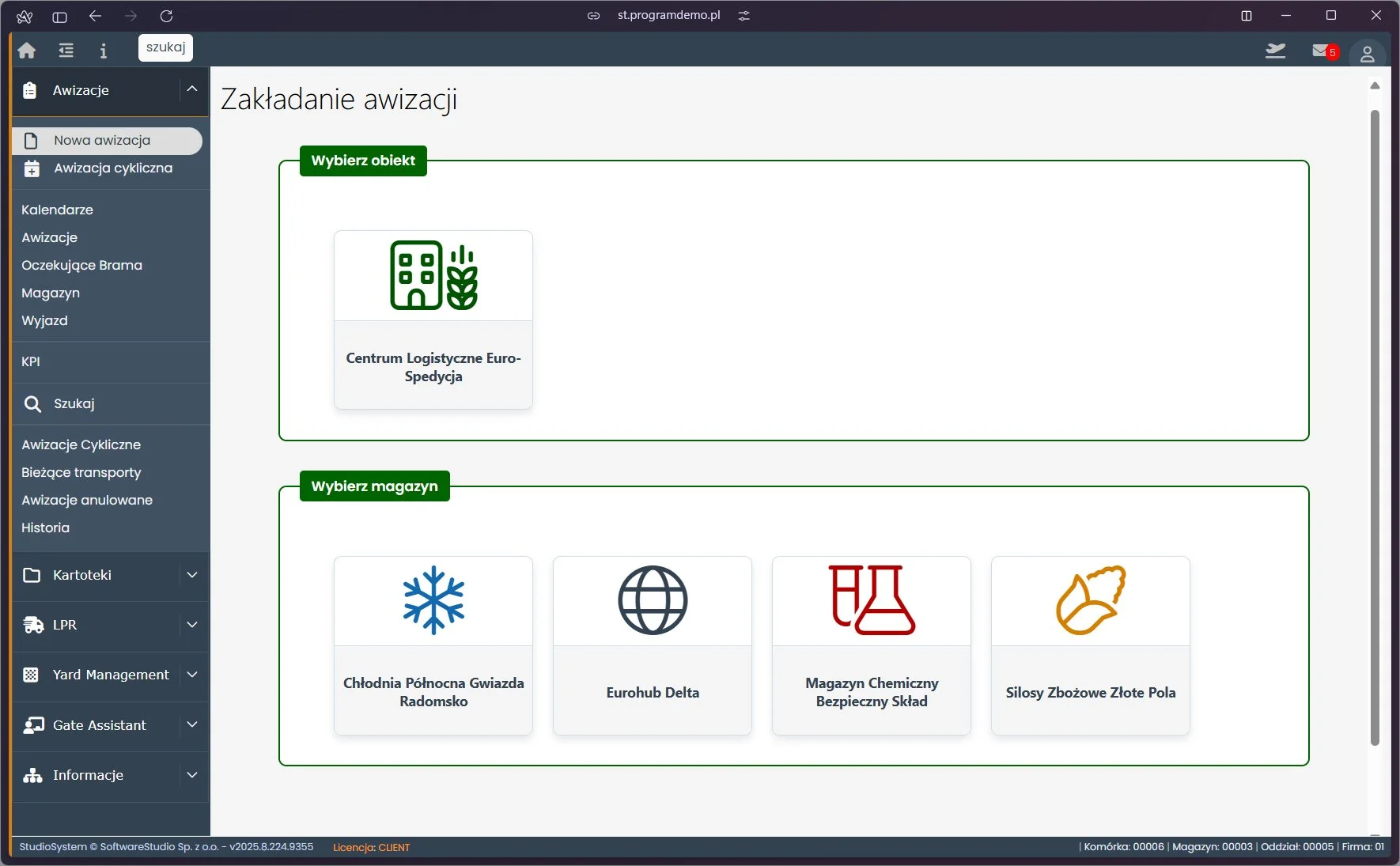Expand the Kartoteki menu section
The width and height of the screenshot is (1400, 866).
[192, 575]
